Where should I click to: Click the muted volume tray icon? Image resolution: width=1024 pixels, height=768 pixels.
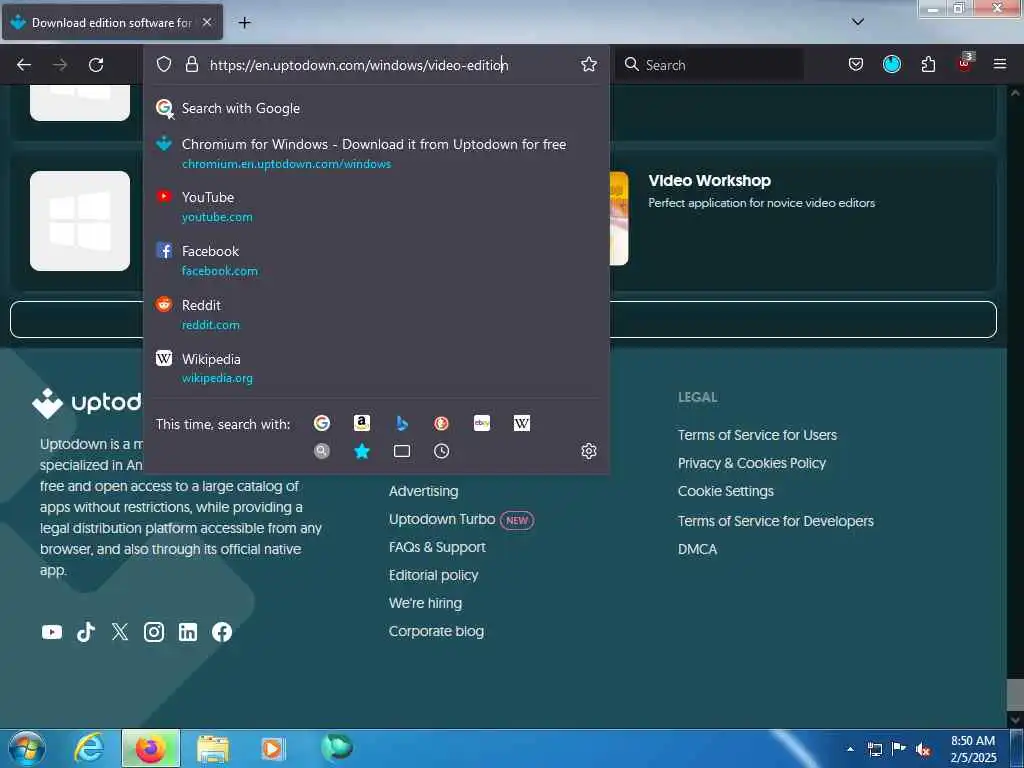(923, 750)
